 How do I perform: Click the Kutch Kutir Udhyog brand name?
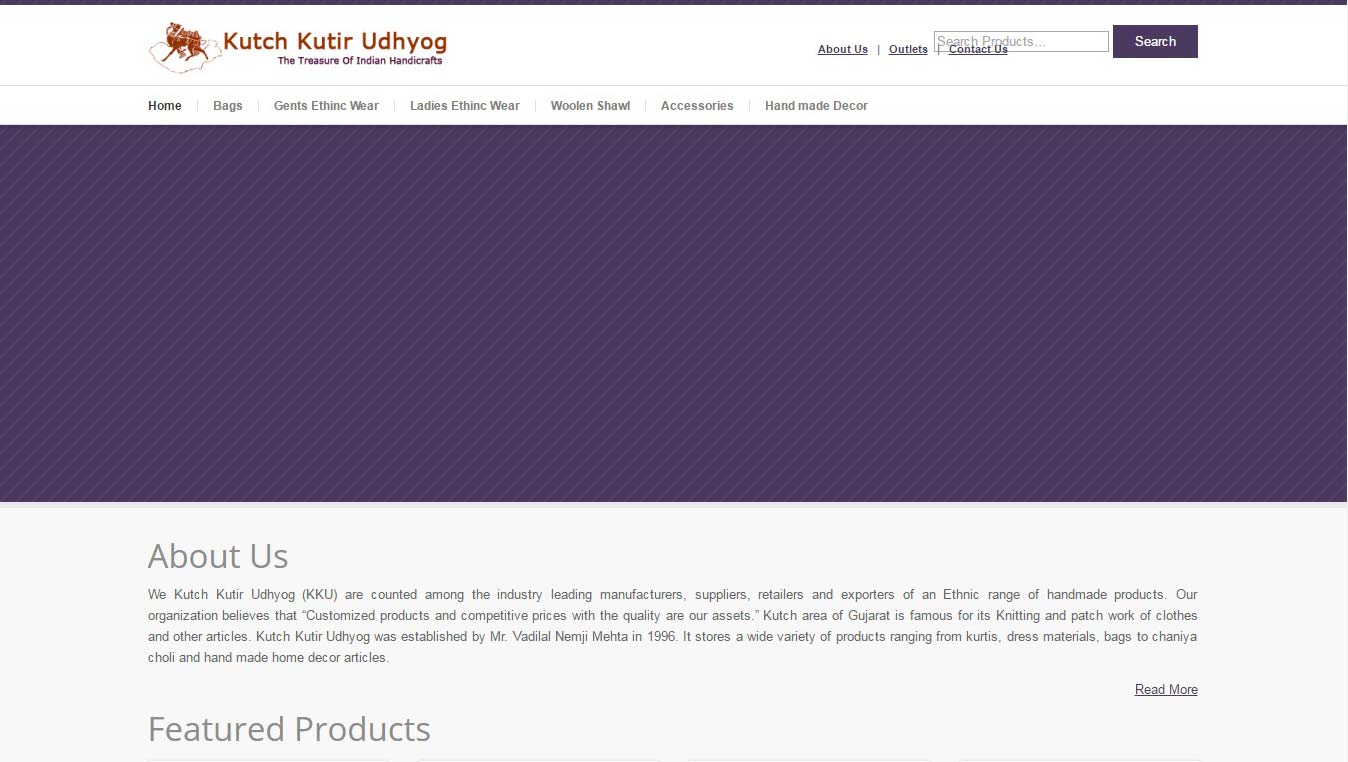tap(334, 41)
